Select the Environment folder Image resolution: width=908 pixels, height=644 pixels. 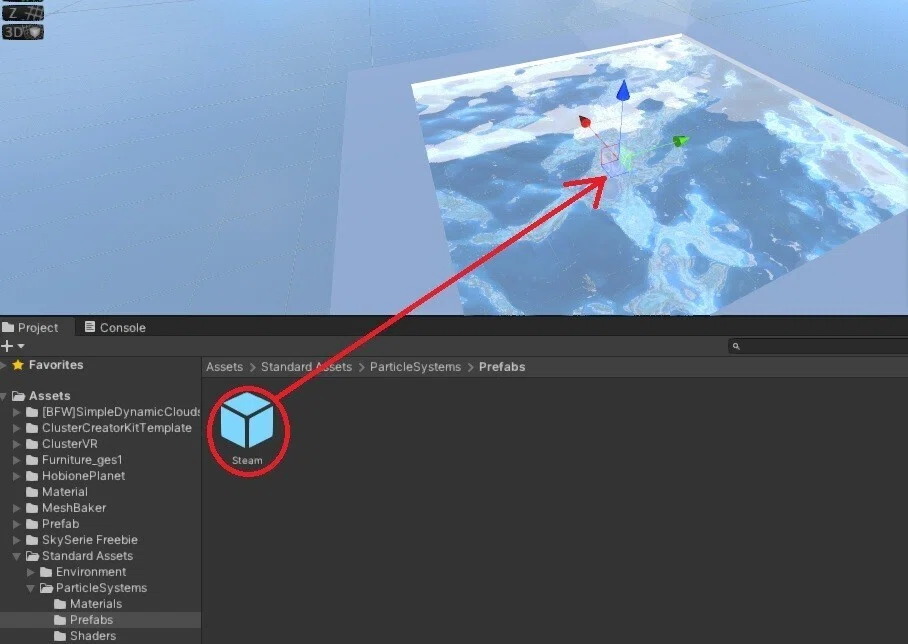(x=83, y=572)
